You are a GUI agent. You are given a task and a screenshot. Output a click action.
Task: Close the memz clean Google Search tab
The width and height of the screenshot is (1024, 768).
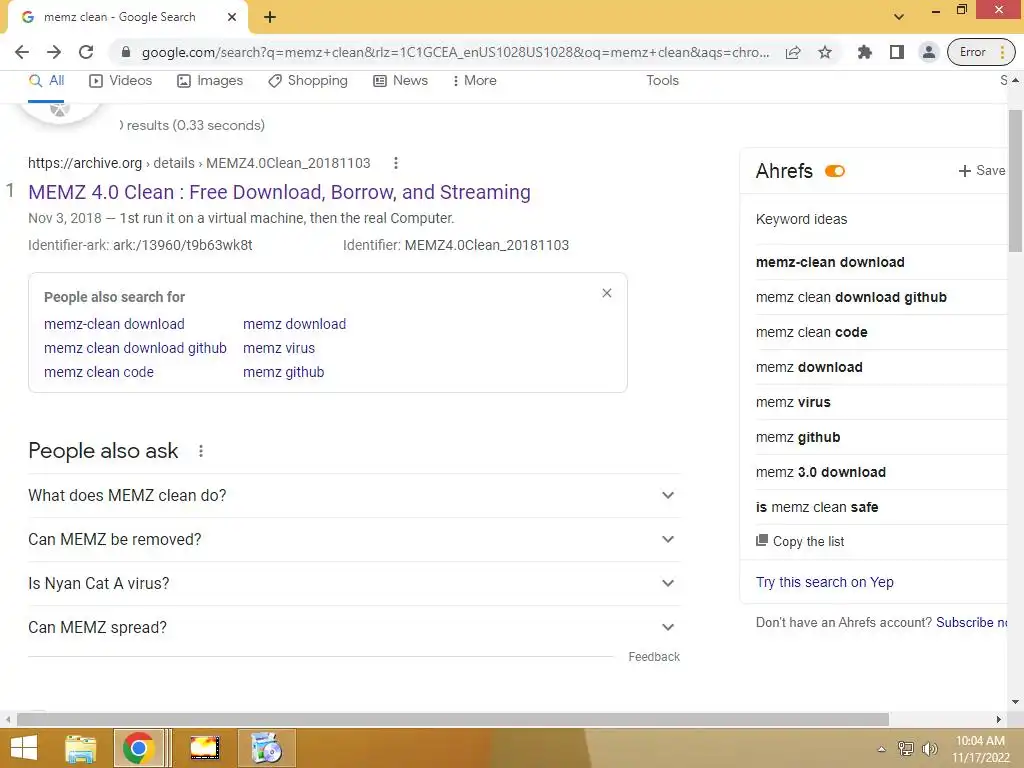click(x=232, y=18)
